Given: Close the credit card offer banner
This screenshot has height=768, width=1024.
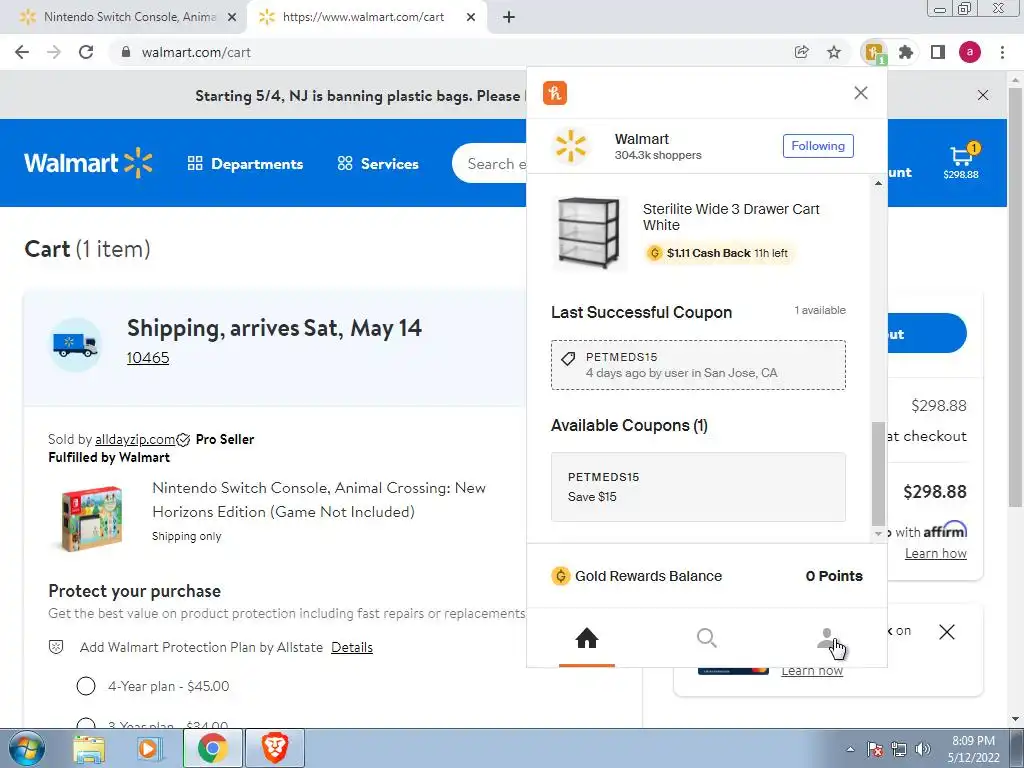Looking at the screenshot, I should [x=946, y=632].
